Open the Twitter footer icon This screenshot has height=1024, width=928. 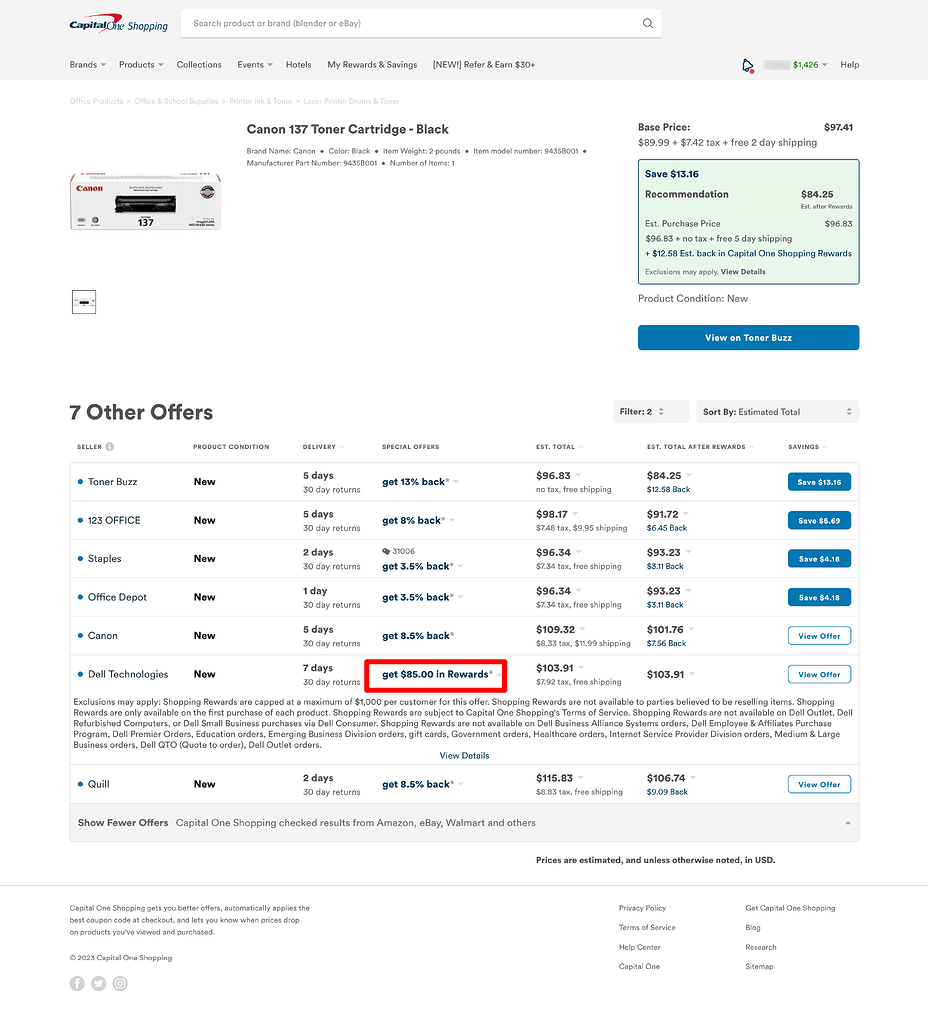tap(98, 983)
